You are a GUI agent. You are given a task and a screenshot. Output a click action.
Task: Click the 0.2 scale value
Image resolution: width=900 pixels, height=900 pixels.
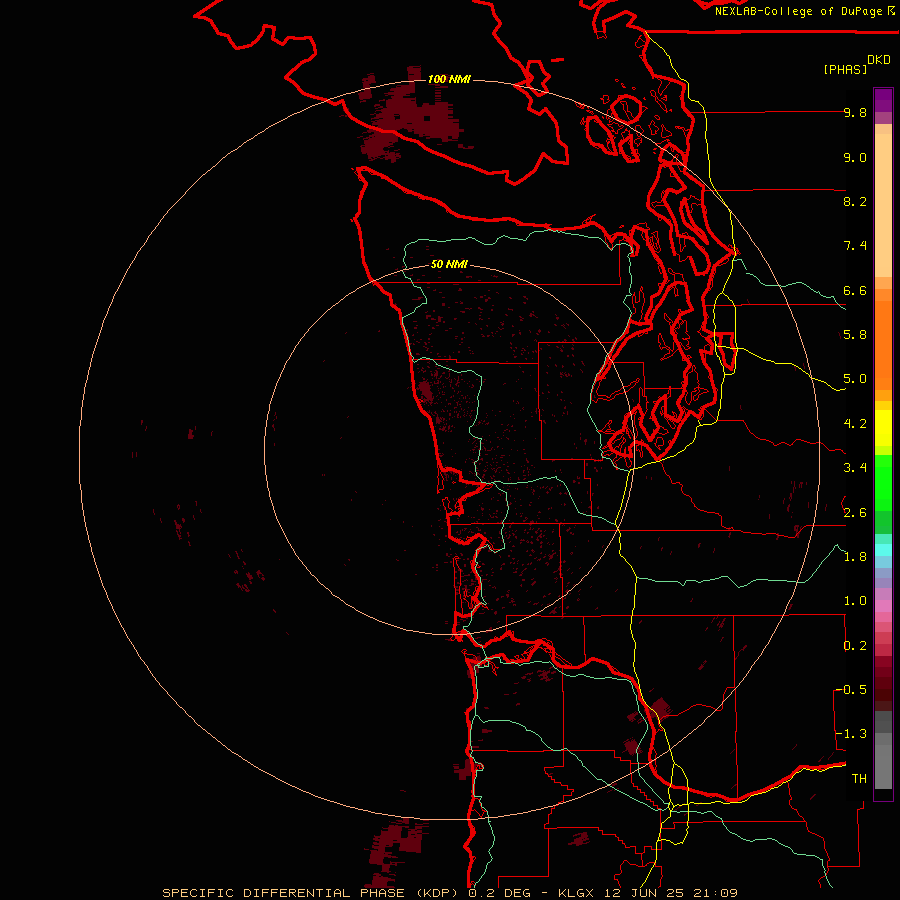(x=855, y=646)
